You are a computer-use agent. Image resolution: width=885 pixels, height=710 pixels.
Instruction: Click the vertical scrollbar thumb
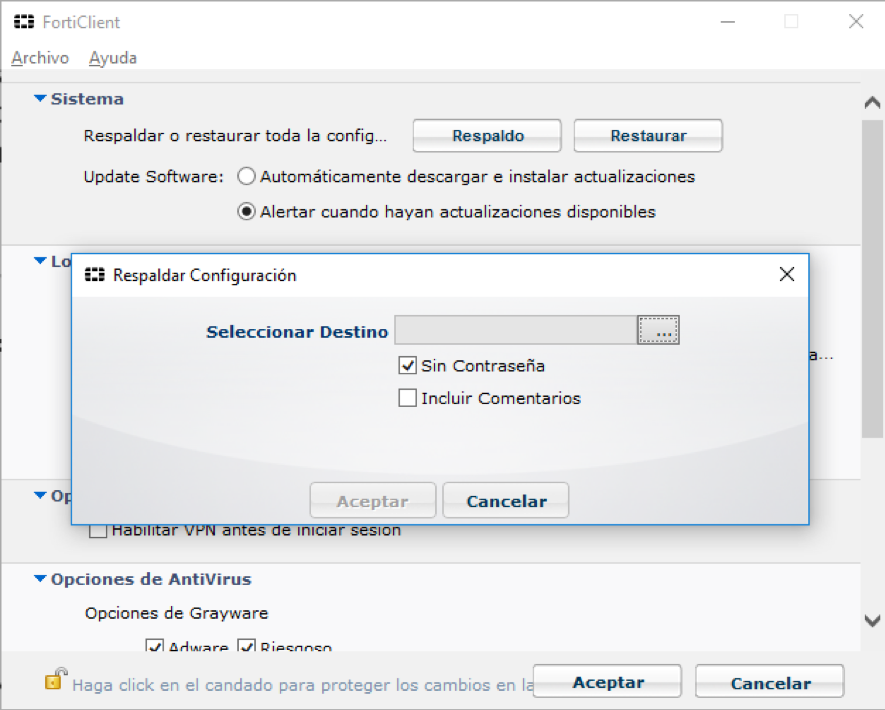(873, 279)
